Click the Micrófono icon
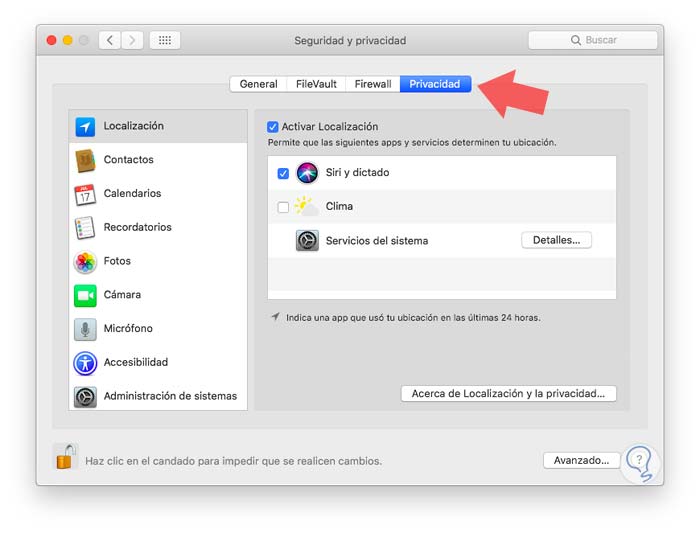 (x=85, y=329)
